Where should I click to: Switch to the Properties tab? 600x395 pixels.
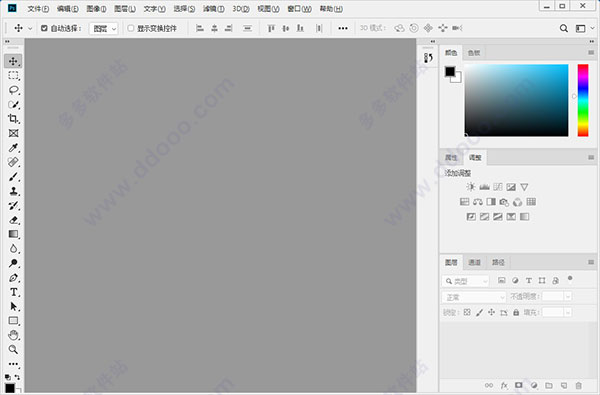[x=451, y=158]
